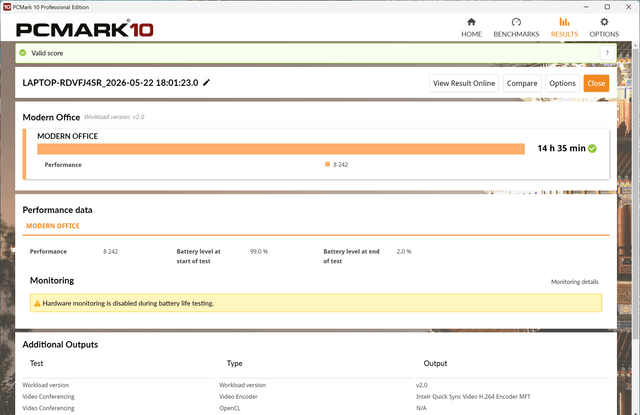
Task: Close the result with orange Close button
Action: (596, 83)
